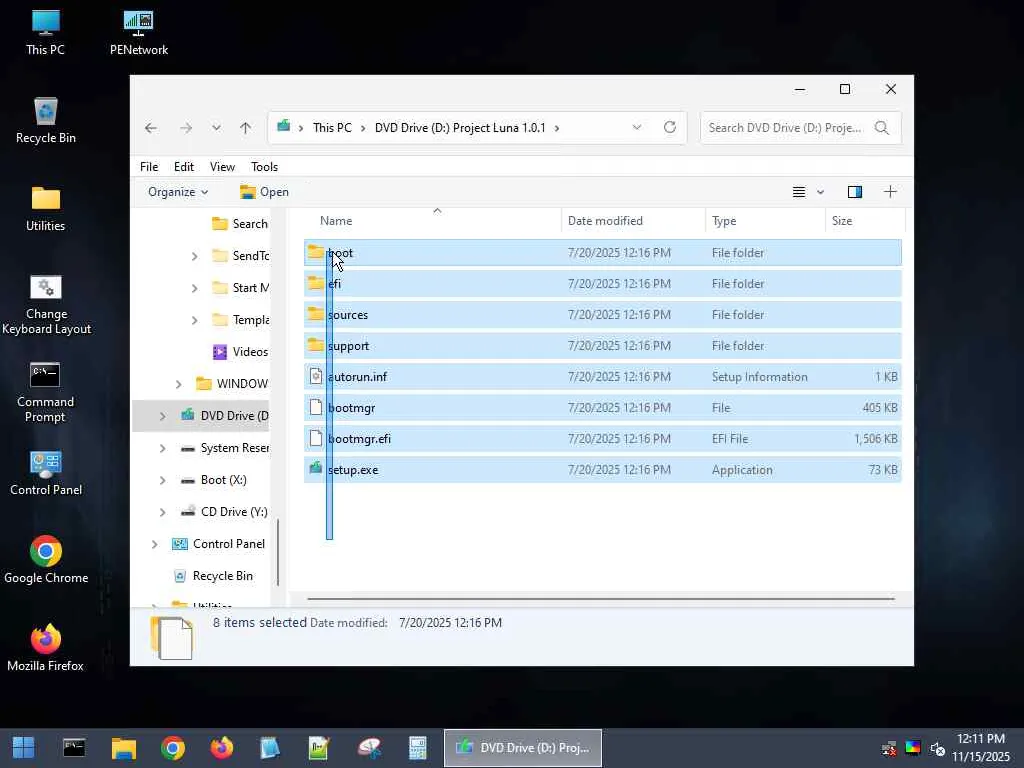Sort by Date modified column
Screen dimensions: 1024x768
point(633,221)
